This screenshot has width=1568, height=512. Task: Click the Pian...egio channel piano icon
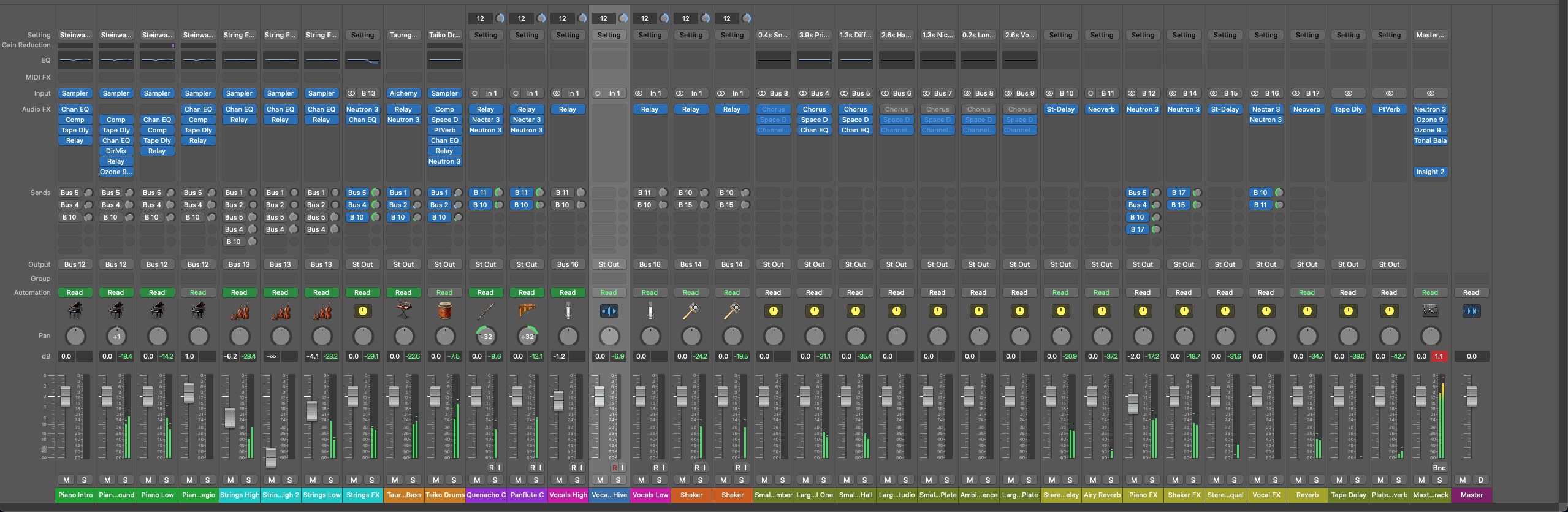(x=198, y=311)
